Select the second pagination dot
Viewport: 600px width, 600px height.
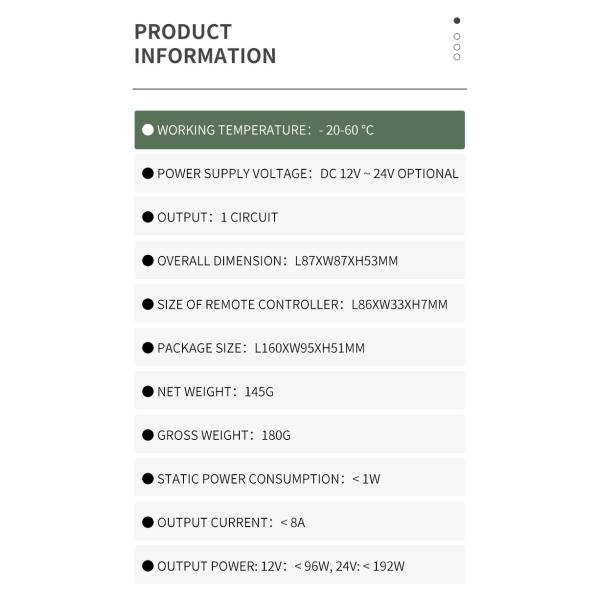[457, 35]
